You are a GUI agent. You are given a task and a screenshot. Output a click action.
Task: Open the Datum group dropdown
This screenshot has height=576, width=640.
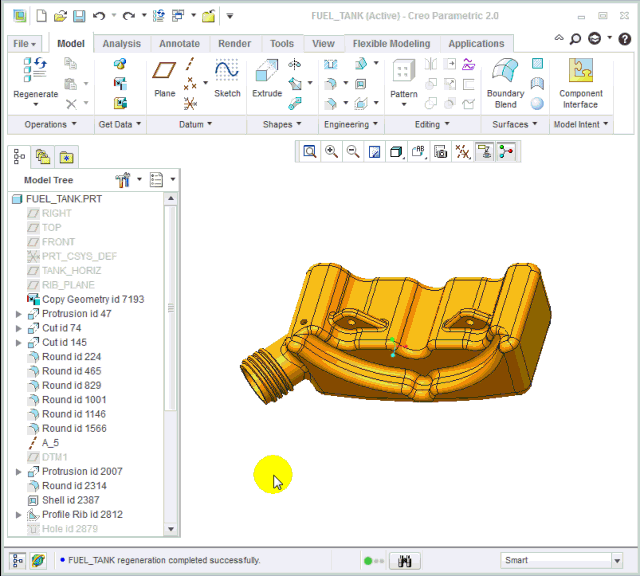click(x=196, y=124)
